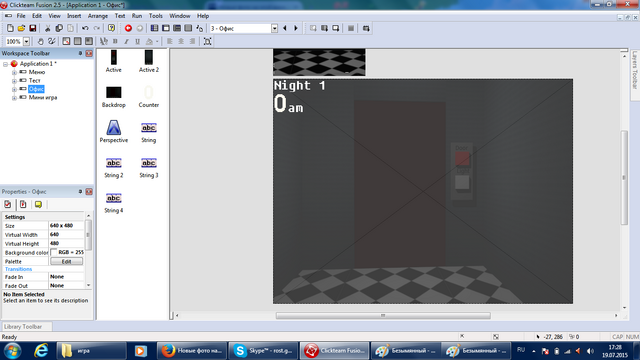This screenshot has width=640, height=360.
Task: Open the Run menu
Action: [x=137, y=16]
